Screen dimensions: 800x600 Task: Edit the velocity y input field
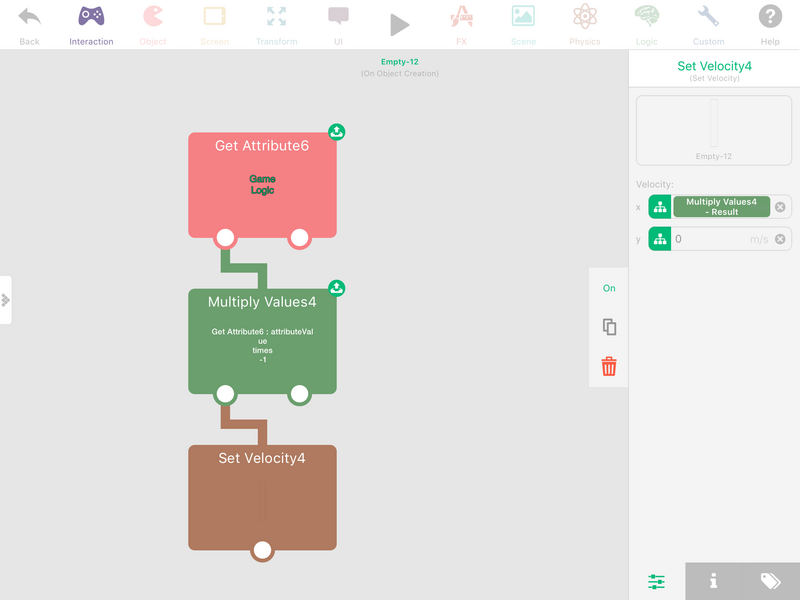click(x=721, y=239)
